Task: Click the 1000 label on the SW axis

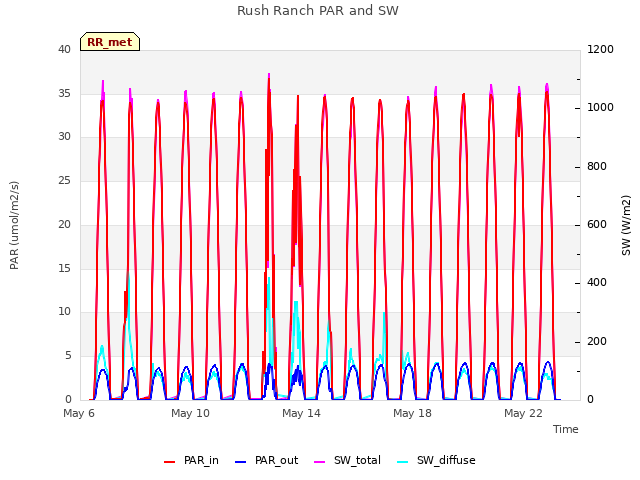Action: (600, 108)
